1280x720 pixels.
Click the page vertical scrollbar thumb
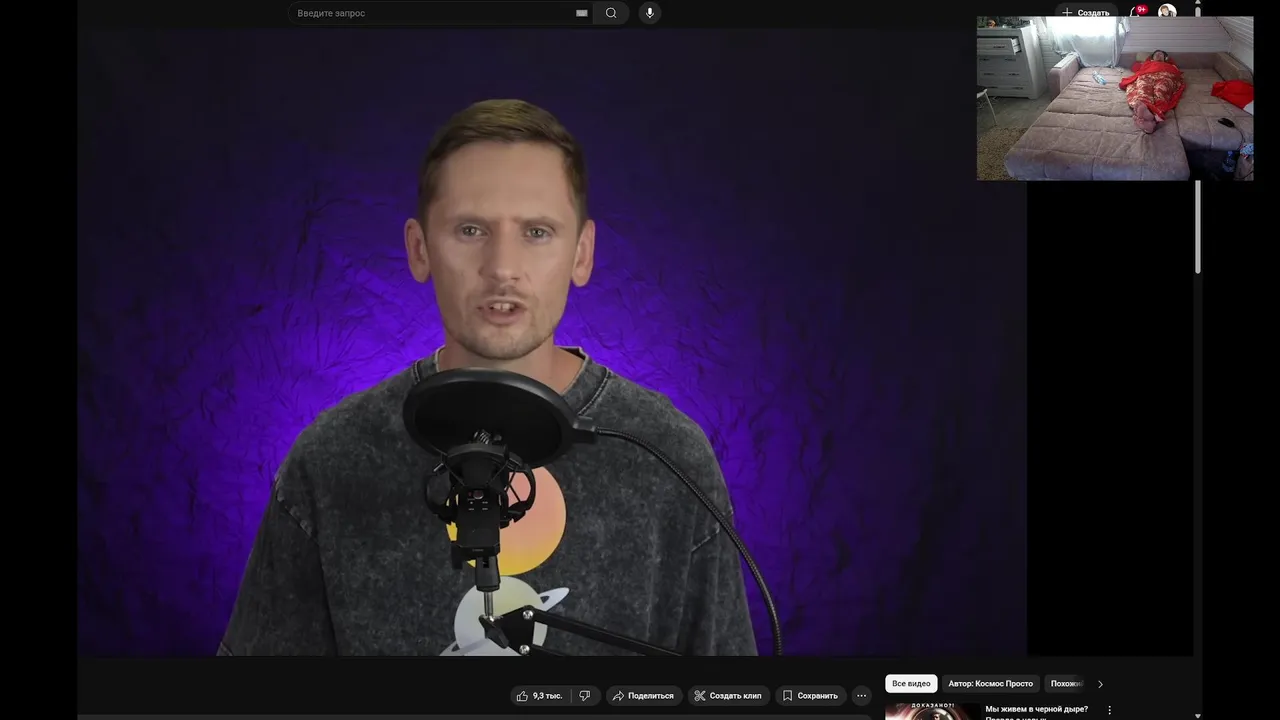click(1198, 225)
